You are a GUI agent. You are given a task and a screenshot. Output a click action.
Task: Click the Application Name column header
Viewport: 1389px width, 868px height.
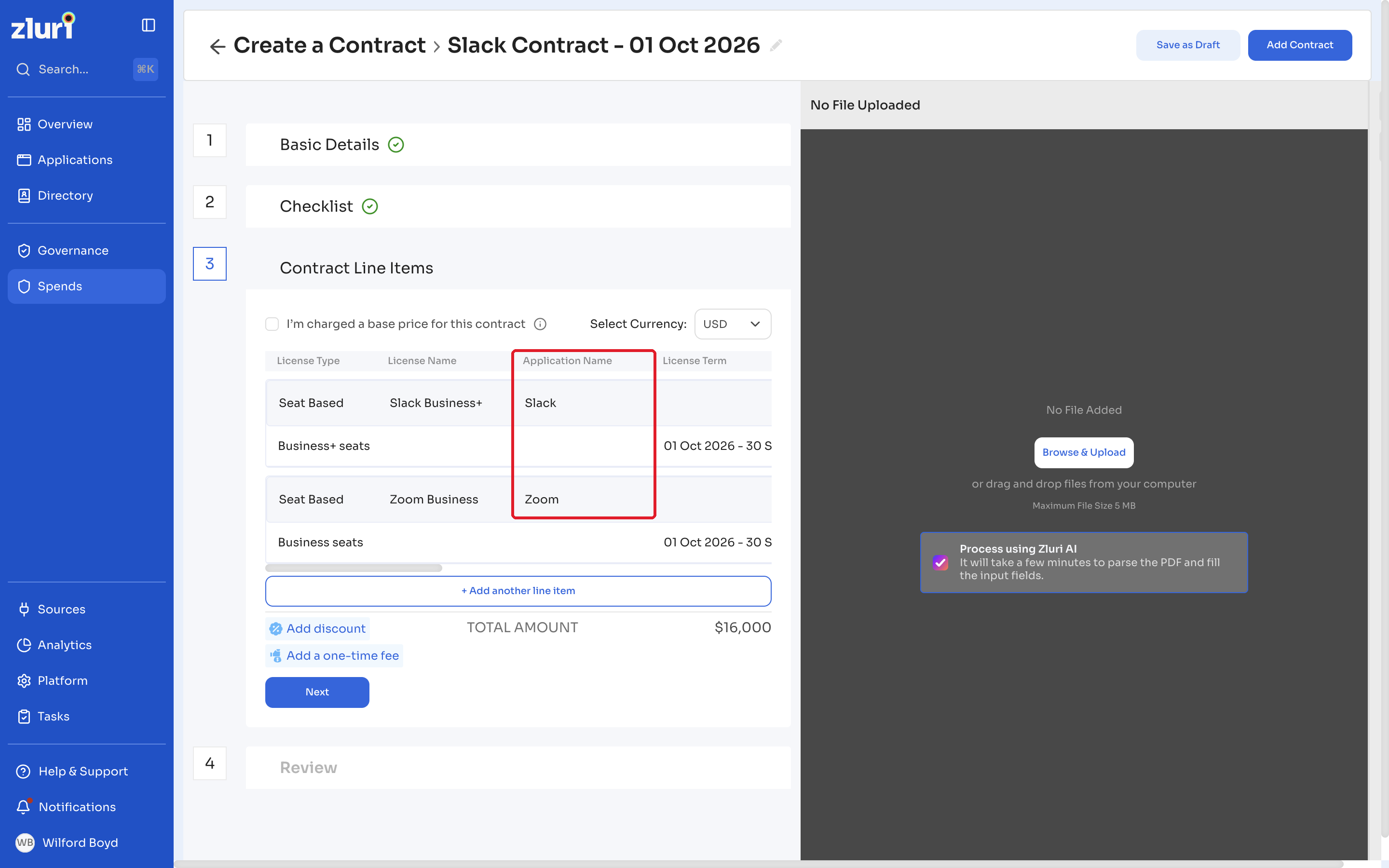coord(567,361)
